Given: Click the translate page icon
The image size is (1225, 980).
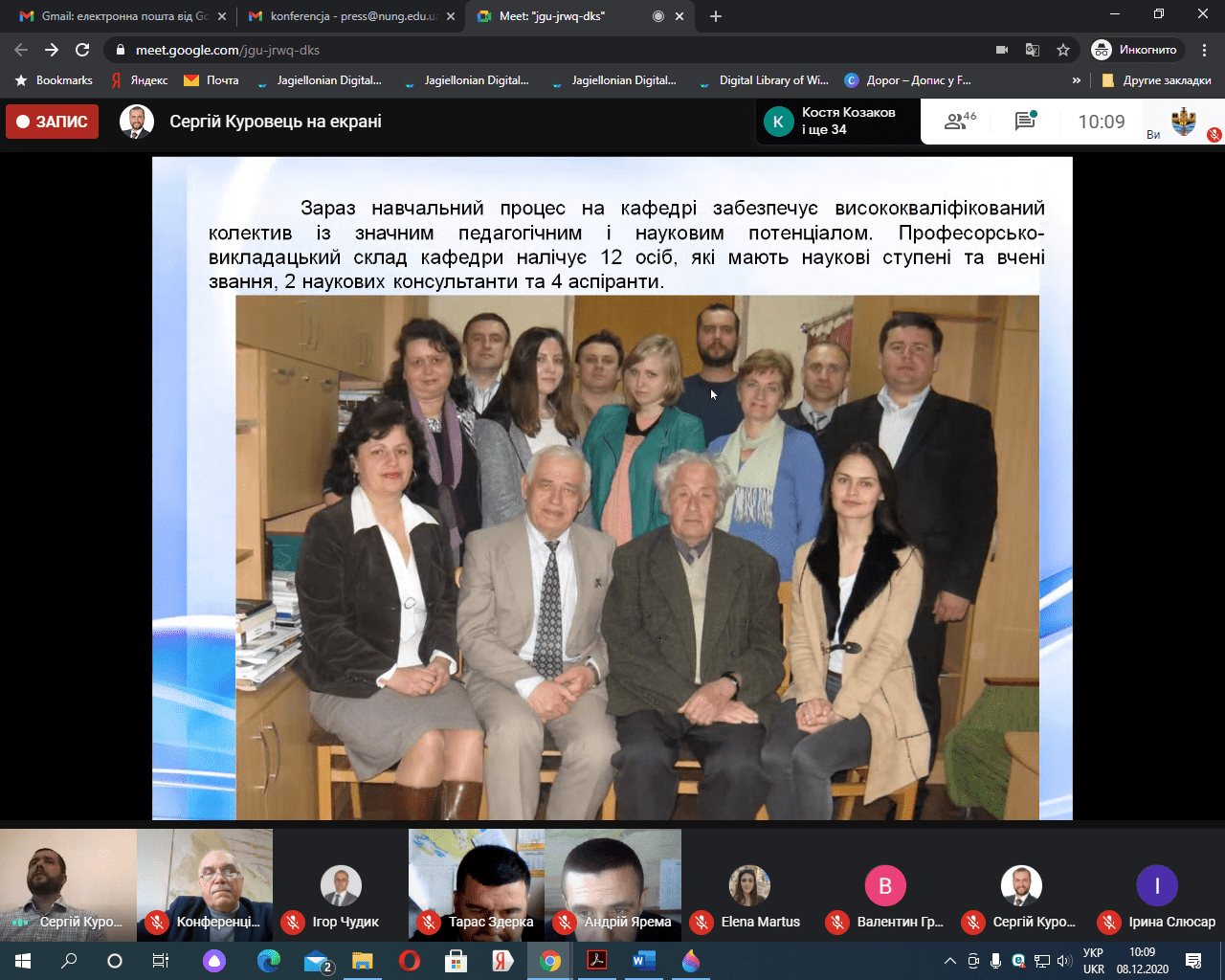Looking at the screenshot, I should point(1033,50).
